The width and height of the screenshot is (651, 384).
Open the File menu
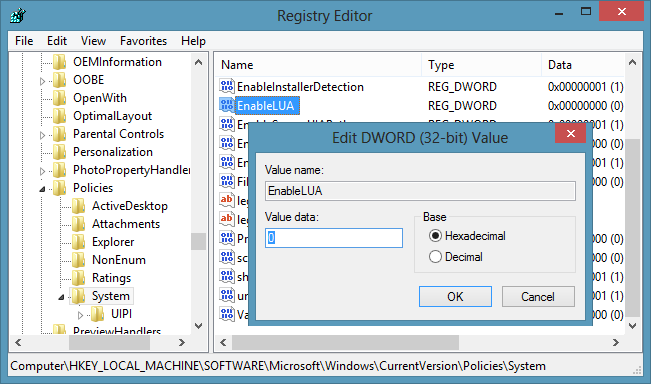point(24,41)
